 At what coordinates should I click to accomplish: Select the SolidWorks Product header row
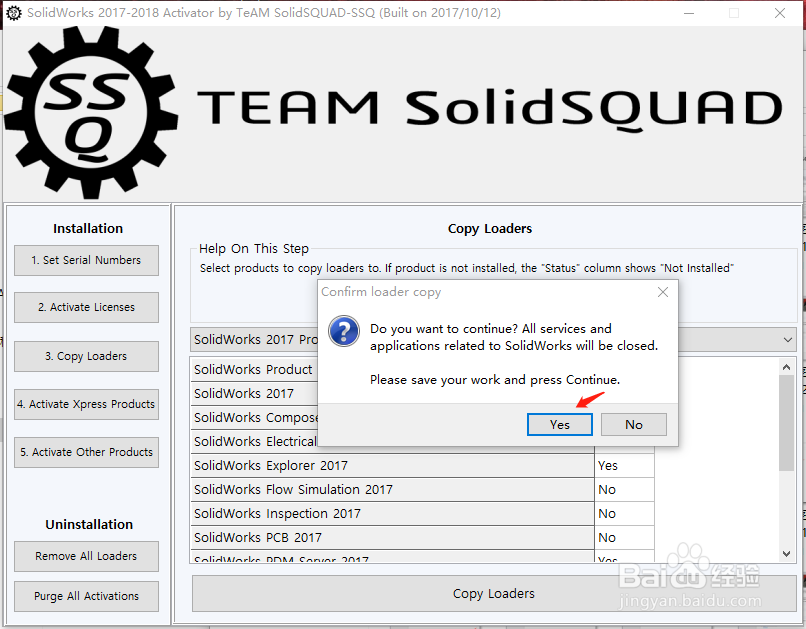[254, 369]
